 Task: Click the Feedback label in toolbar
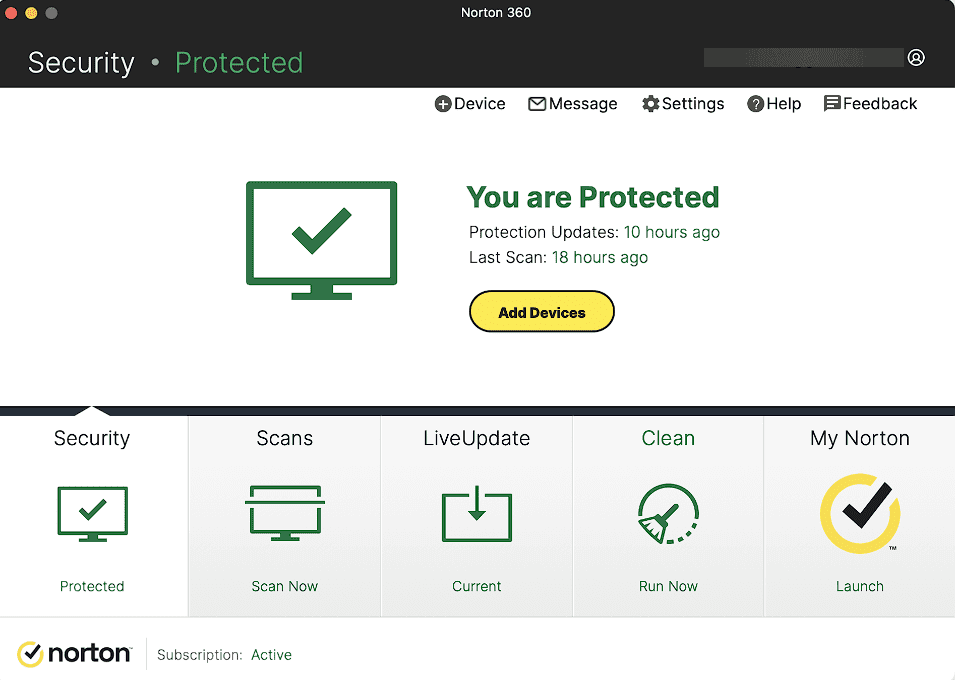click(x=880, y=104)
